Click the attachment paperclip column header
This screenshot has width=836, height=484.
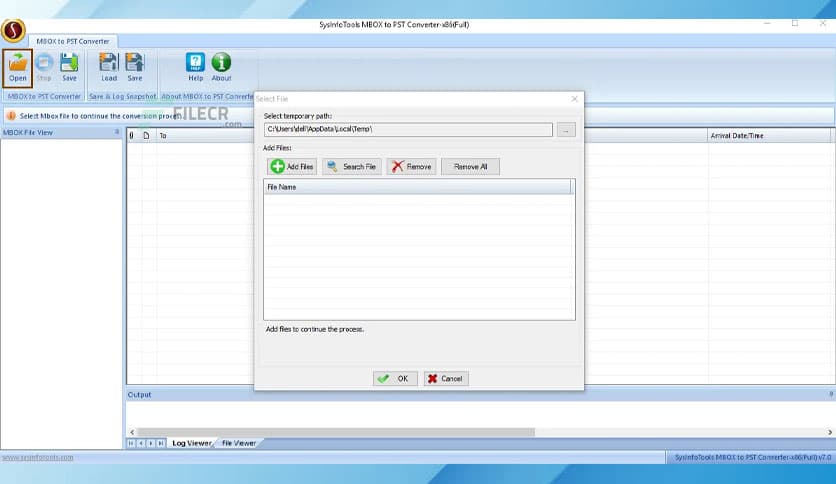point(132,135)
